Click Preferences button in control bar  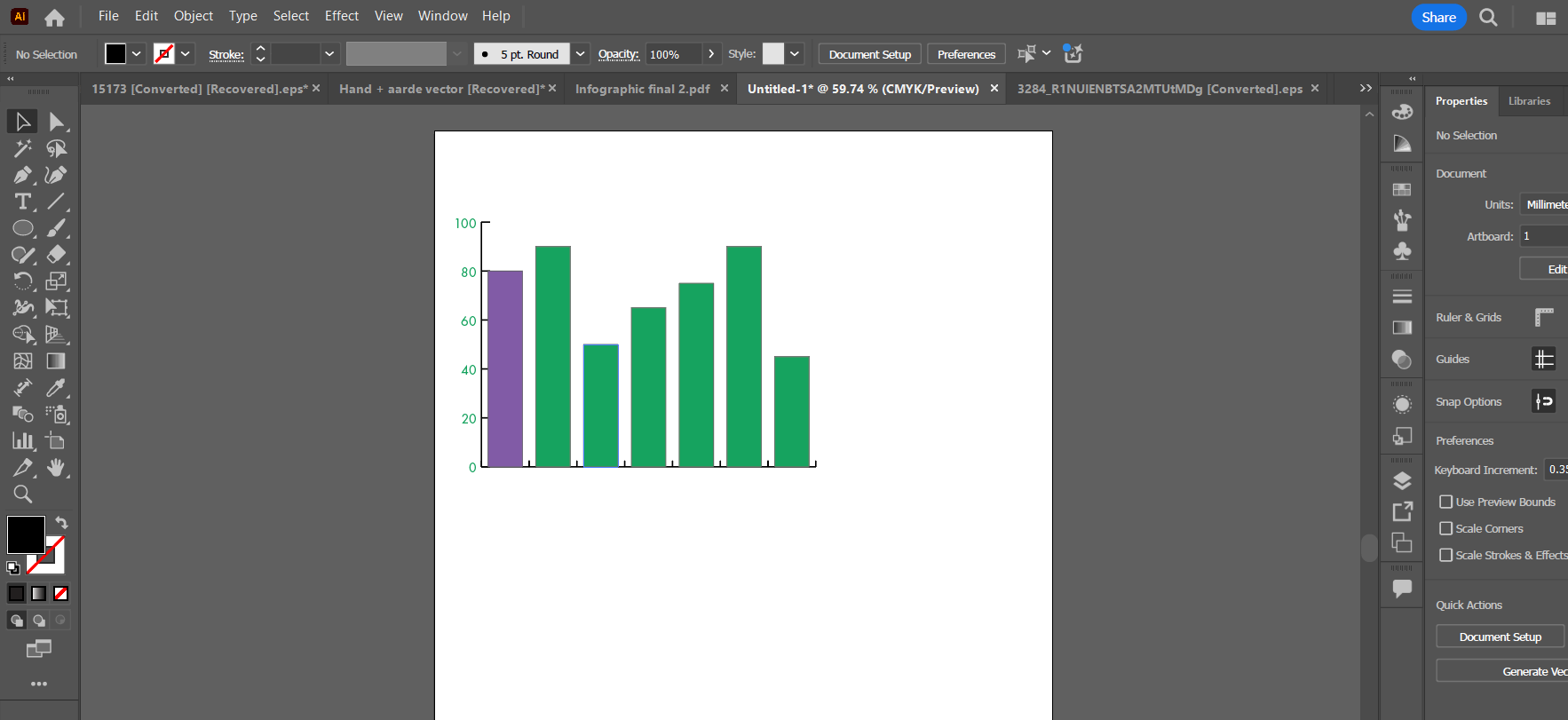(966, 54)
